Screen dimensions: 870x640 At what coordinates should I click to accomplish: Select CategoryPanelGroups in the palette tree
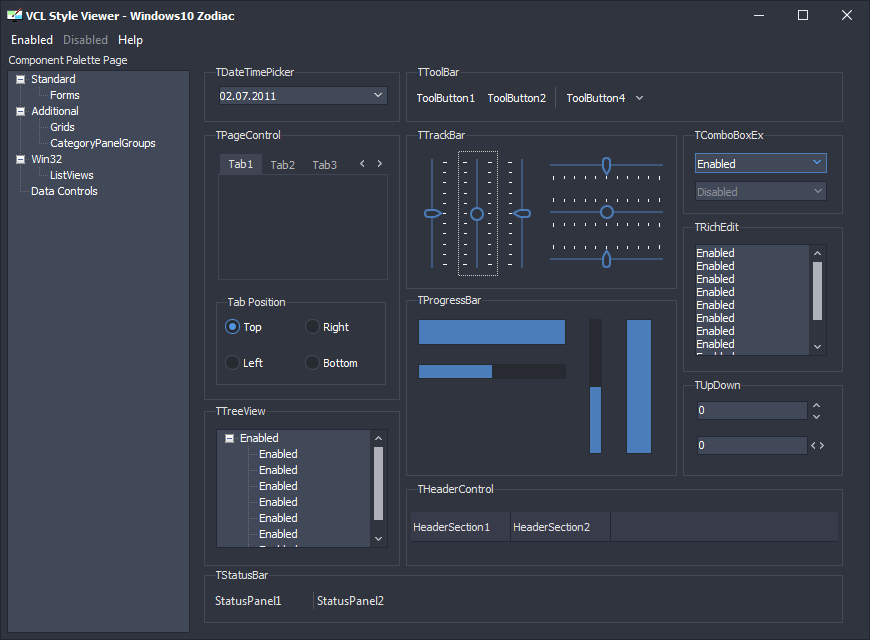pyautogui.click(x=103, y=143)
